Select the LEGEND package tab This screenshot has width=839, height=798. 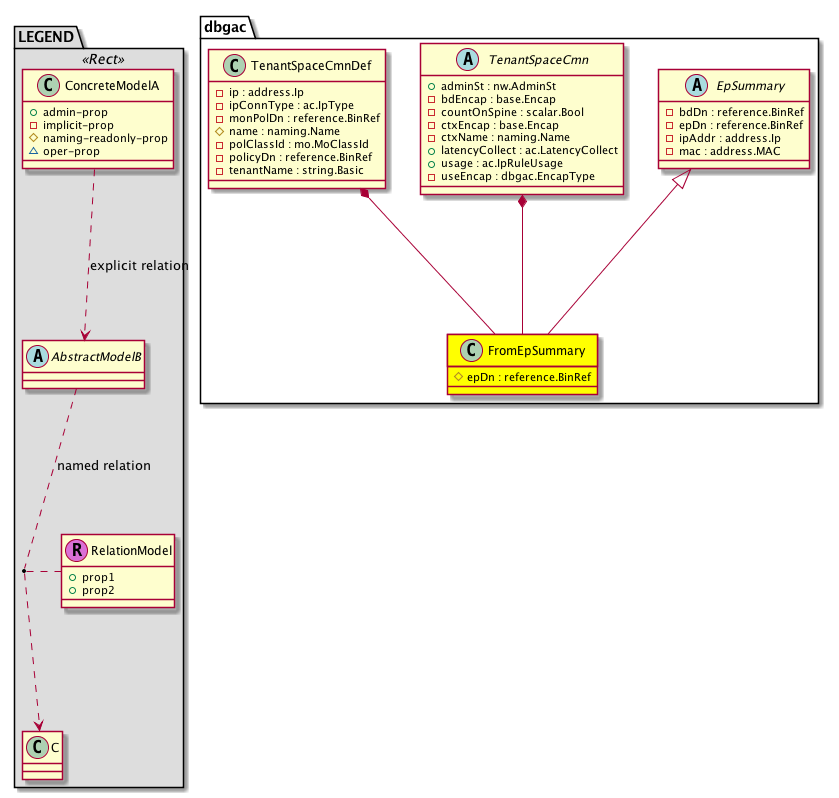click(46, 38)
